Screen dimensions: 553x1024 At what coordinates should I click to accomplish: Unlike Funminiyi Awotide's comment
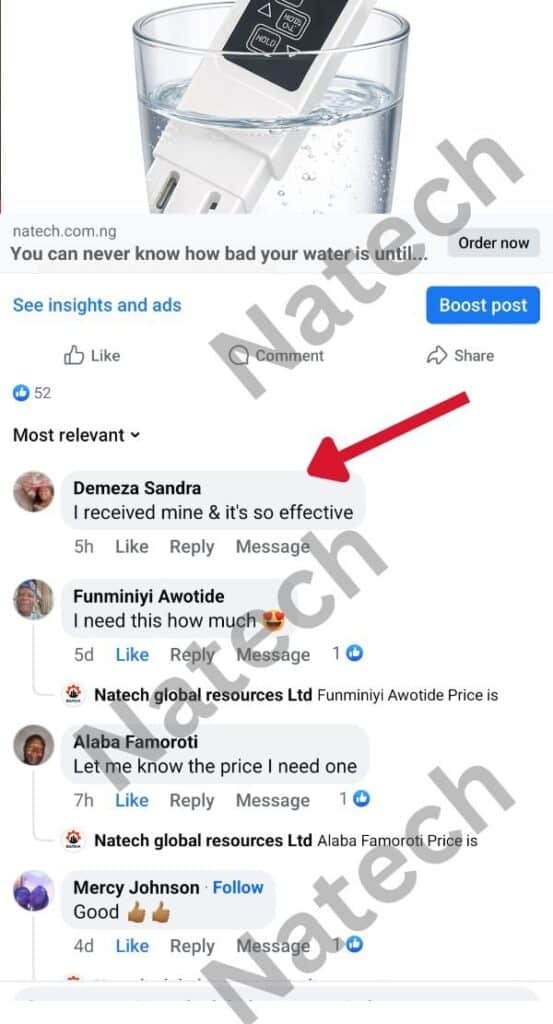132,654
